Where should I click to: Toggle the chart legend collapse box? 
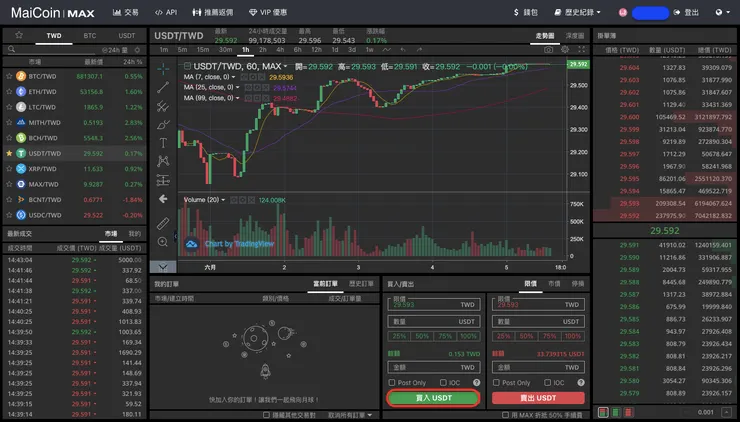click(187, 66)
